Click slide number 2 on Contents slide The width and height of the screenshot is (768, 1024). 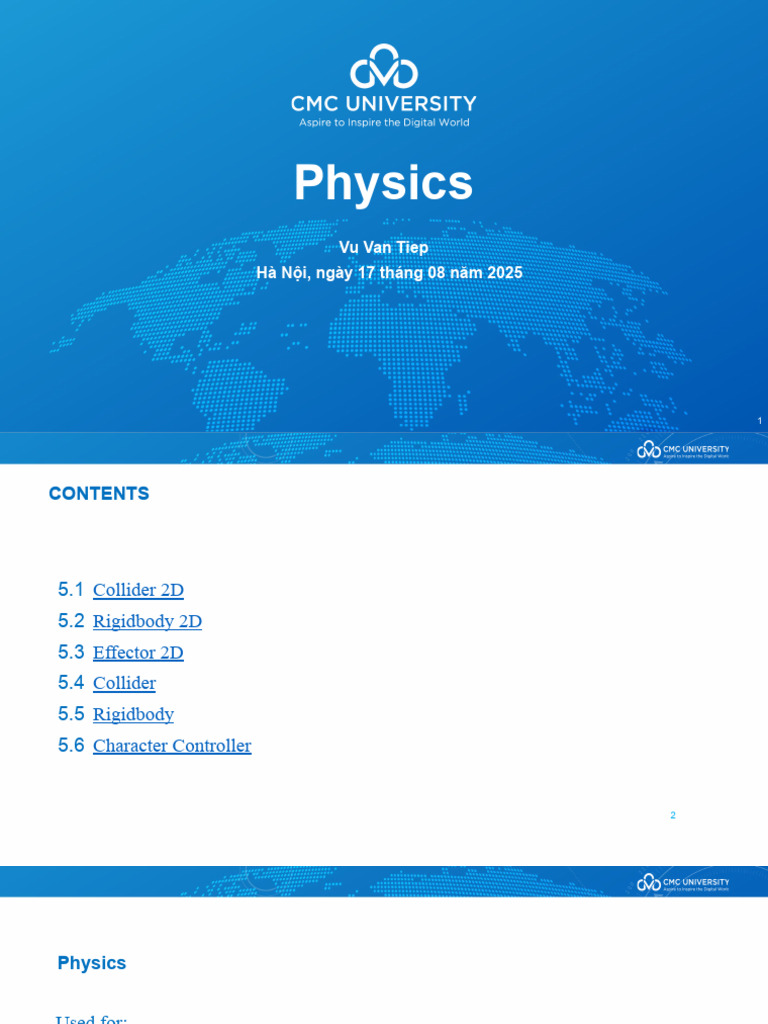pos(673,815)
